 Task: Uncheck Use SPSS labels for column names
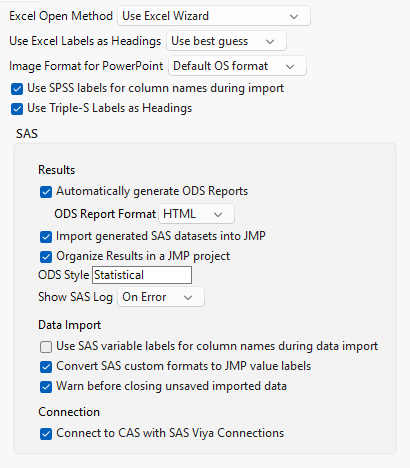click(17, 89)
